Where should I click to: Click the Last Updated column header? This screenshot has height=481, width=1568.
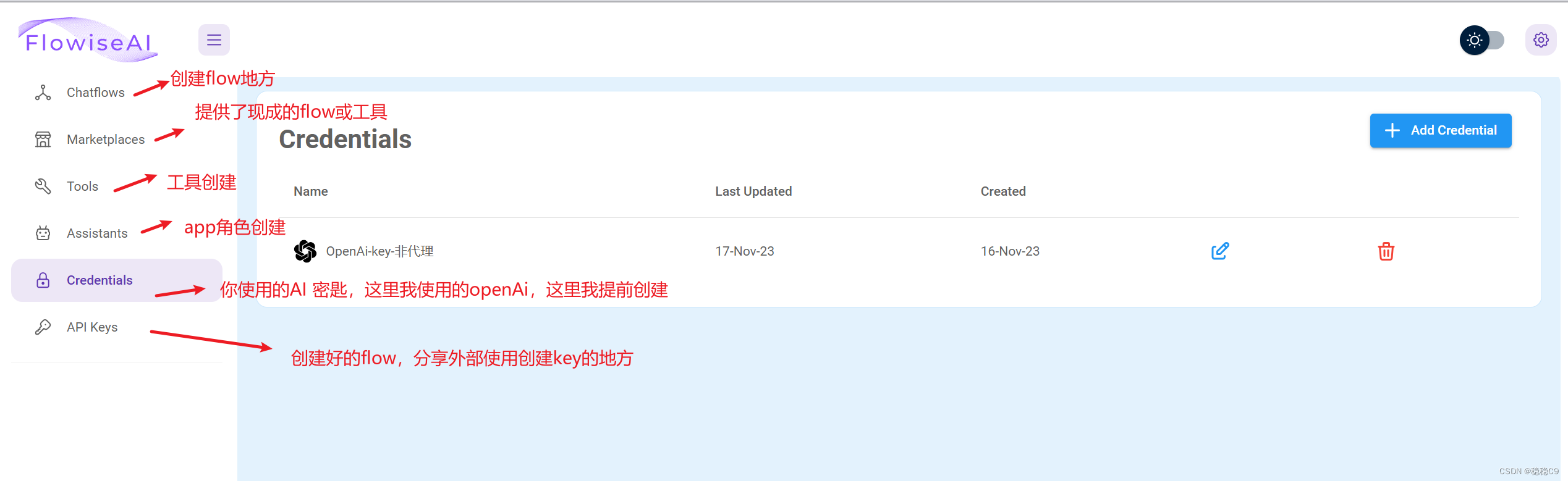(x=753, y=191)
